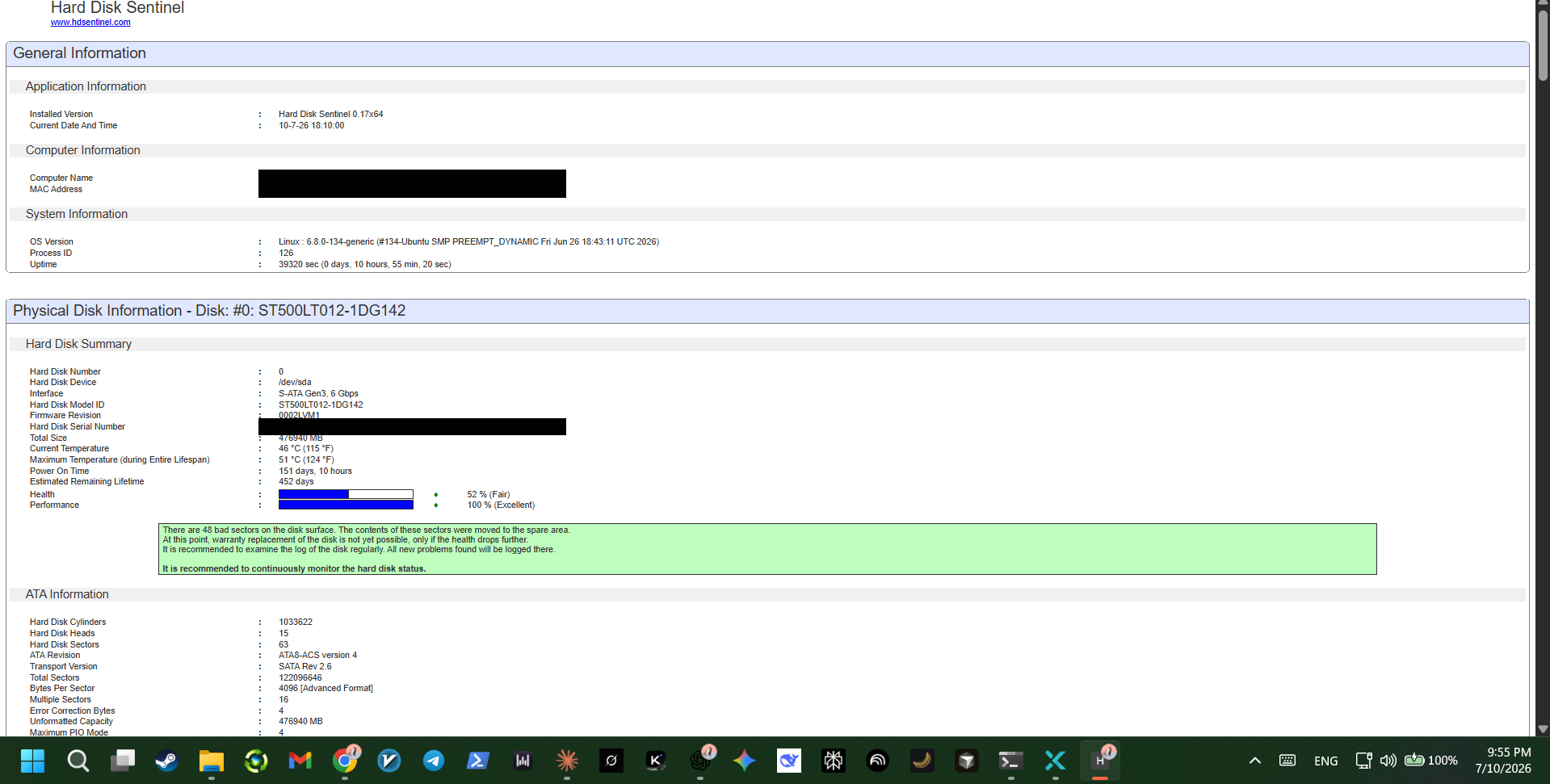Screen dimensions: 1550x784
Task: Open the blue whale DeepSeek icon
Action: pyautogui.click(x=789, y=761)
